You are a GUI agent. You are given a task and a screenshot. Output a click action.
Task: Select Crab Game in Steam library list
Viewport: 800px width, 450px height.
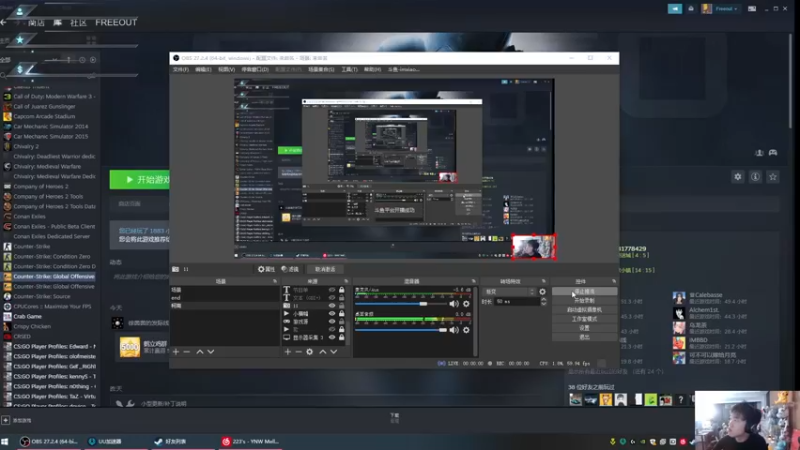[28, 316]
